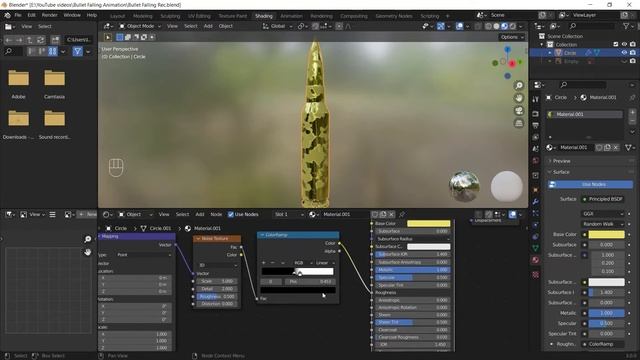Click the ColorRamp gradient bar
Image resolution: width=640 pixels, height=360 pixels.
point(298,271)
